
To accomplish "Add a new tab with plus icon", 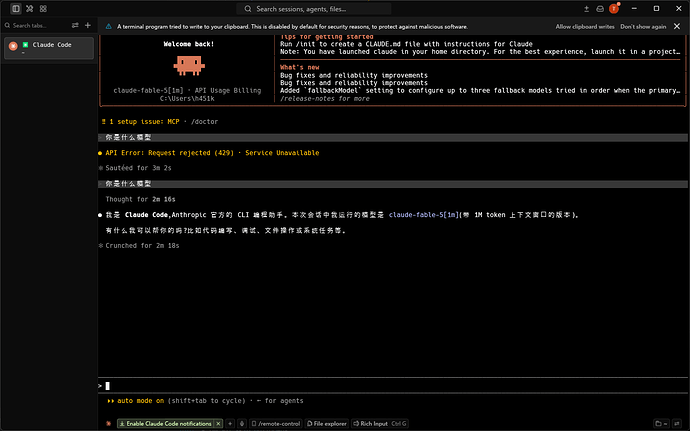I will click(x=88, y=26).
